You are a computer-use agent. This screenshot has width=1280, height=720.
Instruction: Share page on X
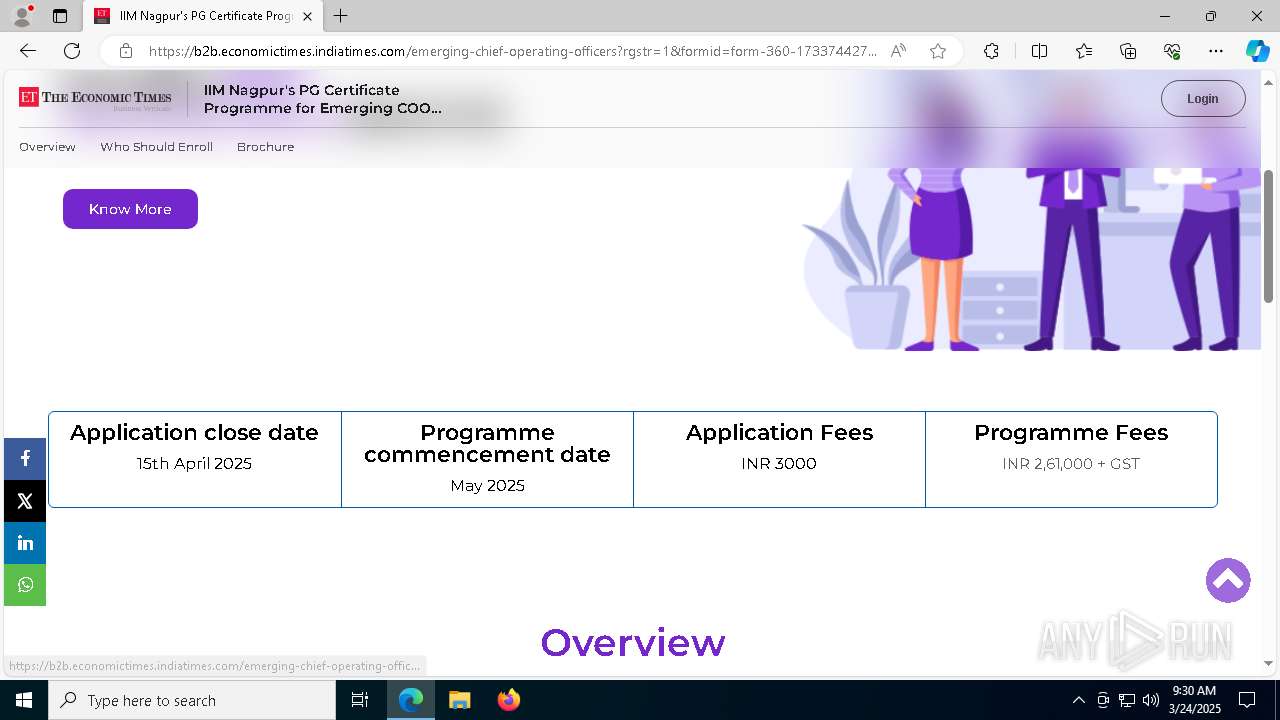click(25, 501)
